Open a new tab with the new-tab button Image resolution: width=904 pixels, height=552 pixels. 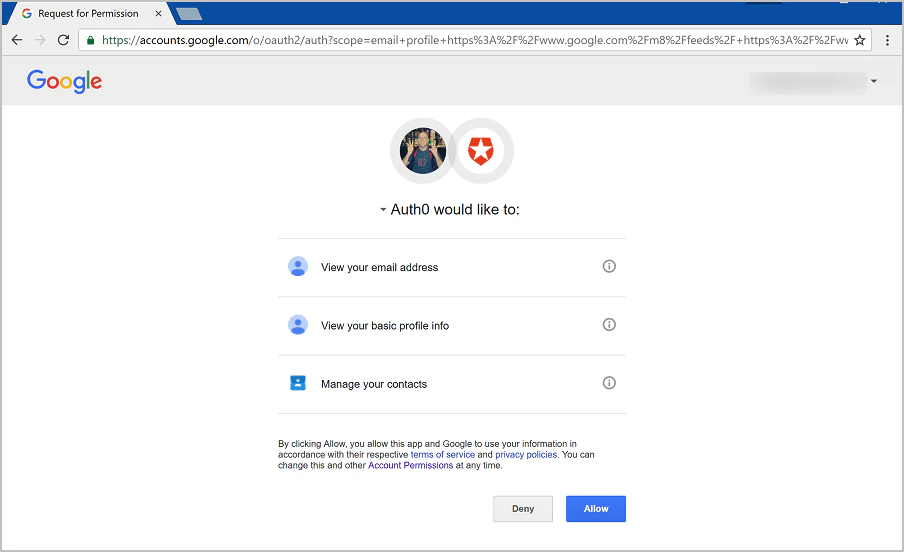coord(189,14)
